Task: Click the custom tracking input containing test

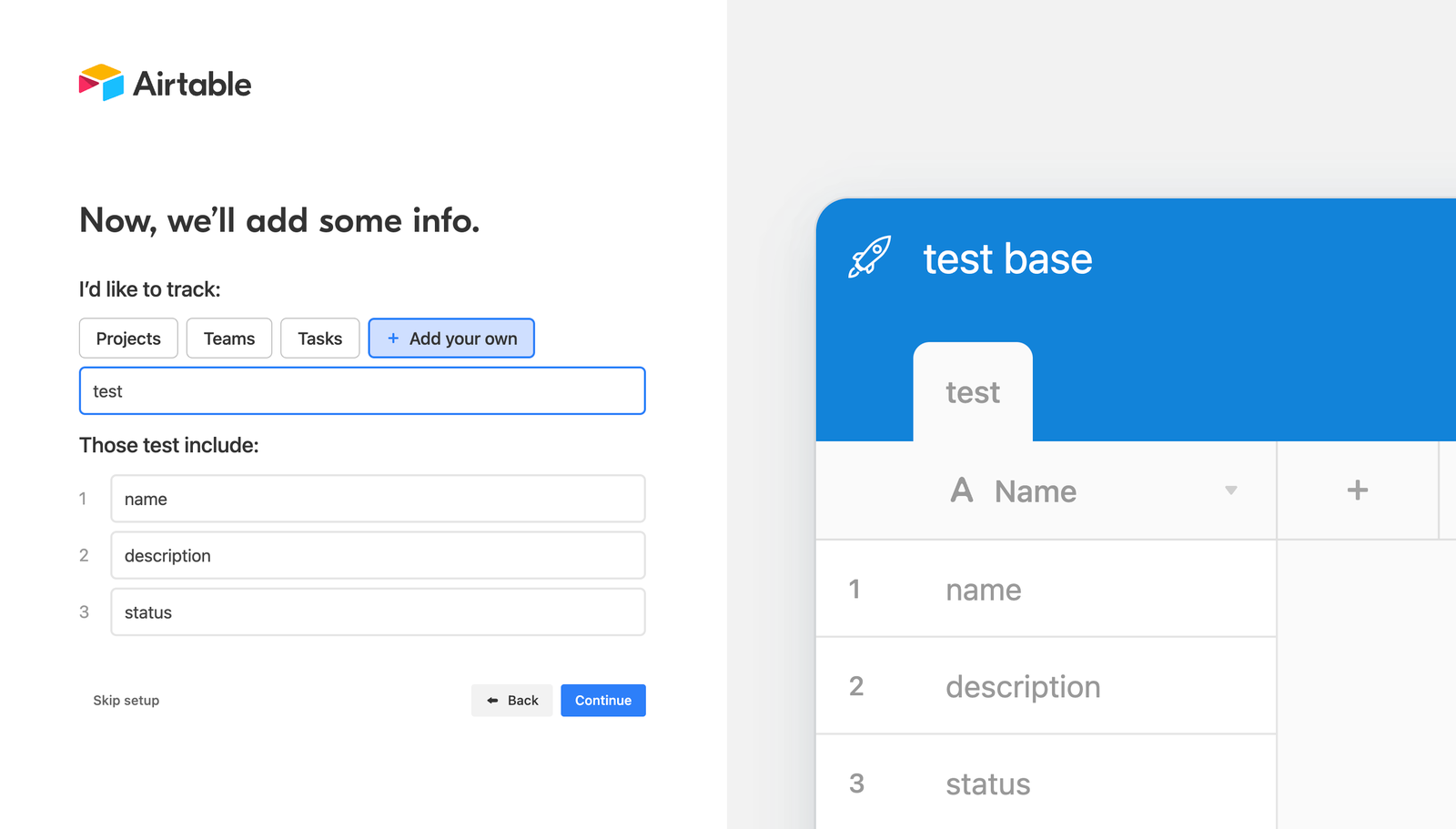Action: [x=362, y=391]
